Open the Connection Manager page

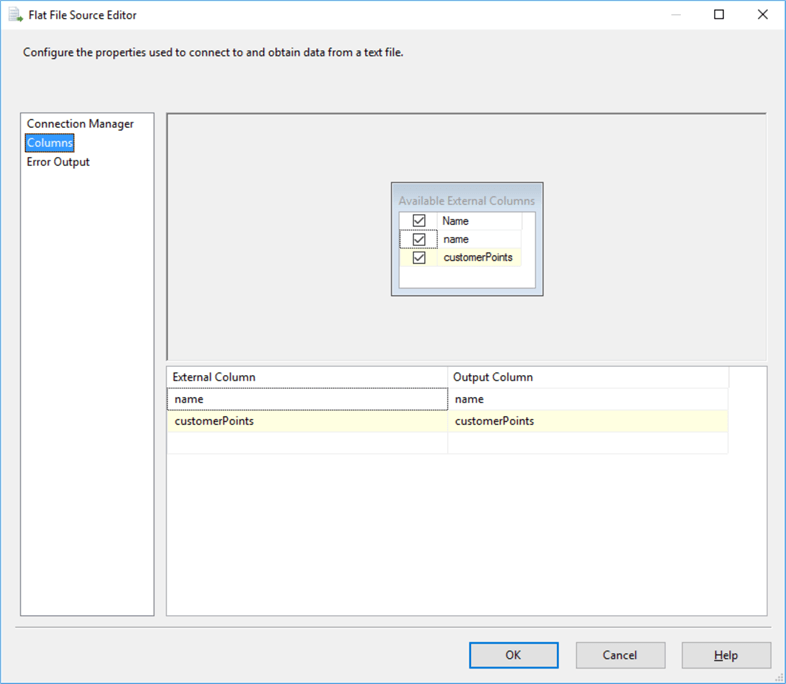pyautogui.click(x=80, y=124)
